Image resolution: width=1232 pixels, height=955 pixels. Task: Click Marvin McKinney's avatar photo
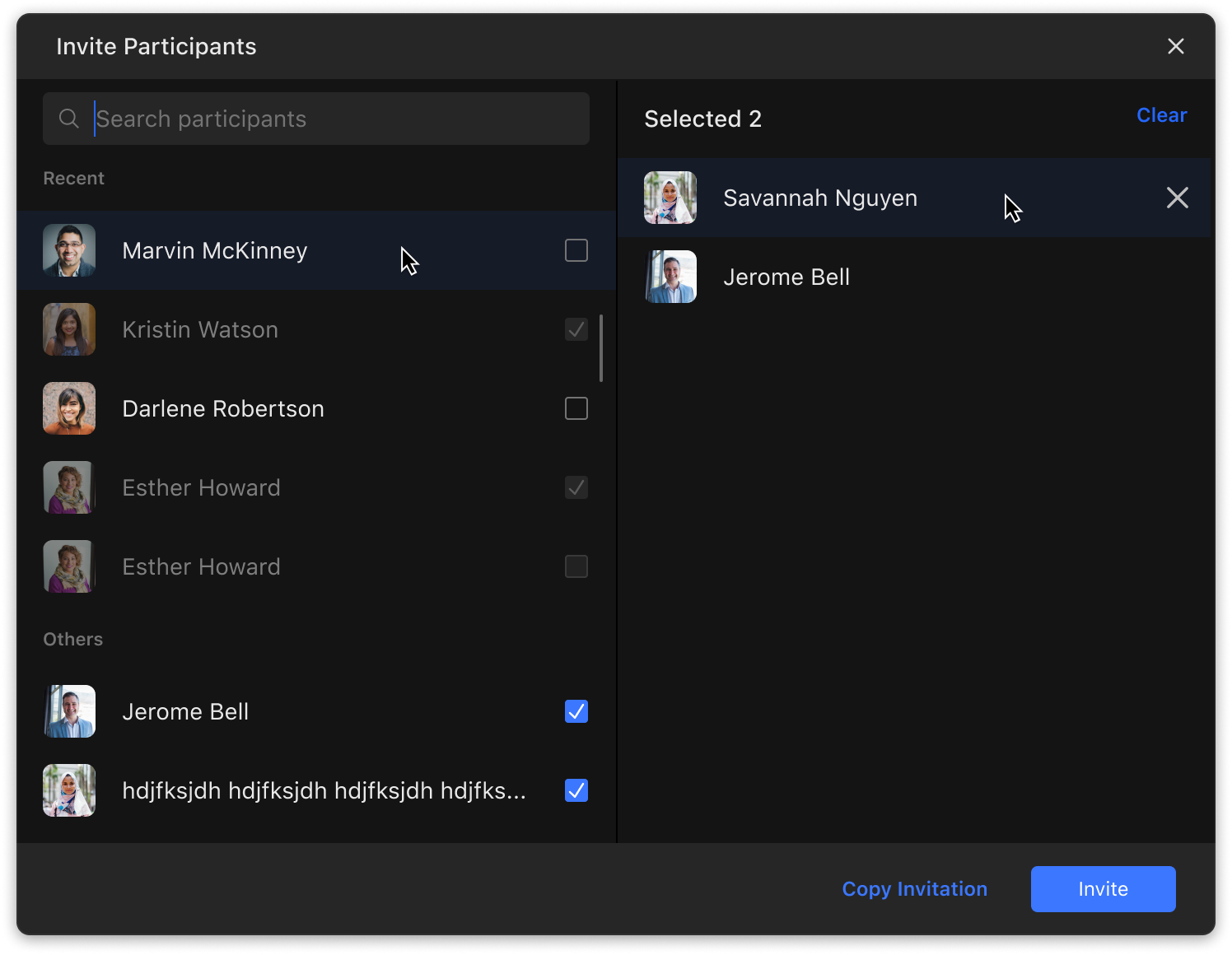point(69,250)
